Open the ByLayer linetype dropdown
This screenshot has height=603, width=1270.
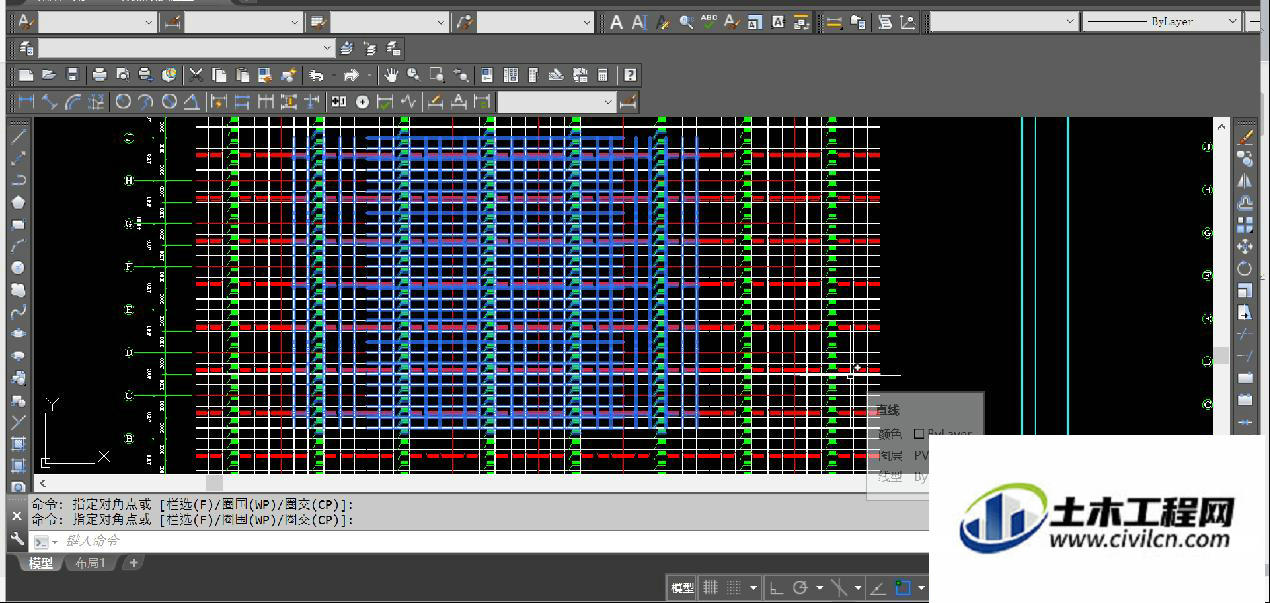coord(1162,22)
